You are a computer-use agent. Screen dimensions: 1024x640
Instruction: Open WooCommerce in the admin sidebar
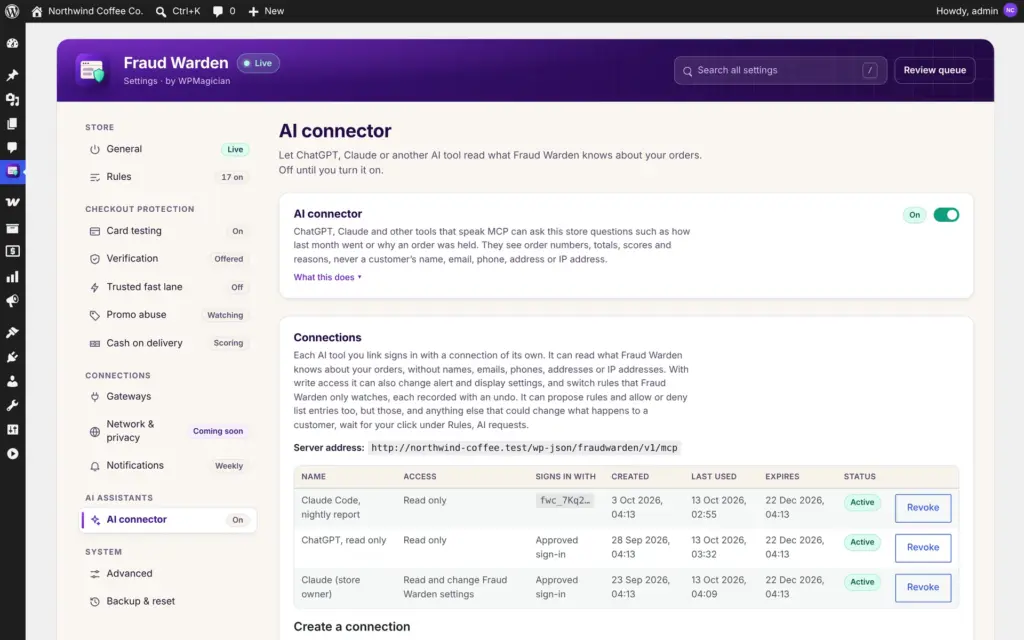click(x=12, y=202)
